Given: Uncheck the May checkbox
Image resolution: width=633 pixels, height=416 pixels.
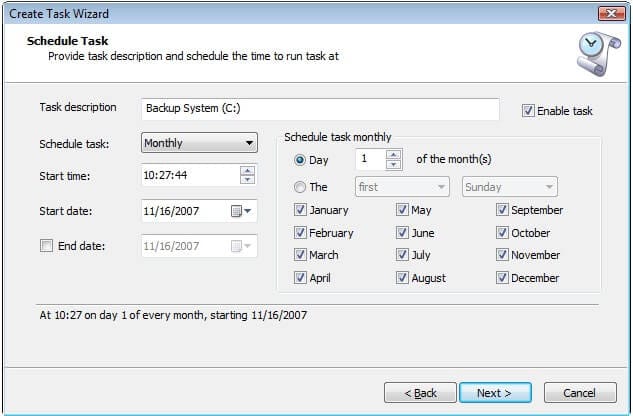Looking at the screenshot, I should (402, 210).
